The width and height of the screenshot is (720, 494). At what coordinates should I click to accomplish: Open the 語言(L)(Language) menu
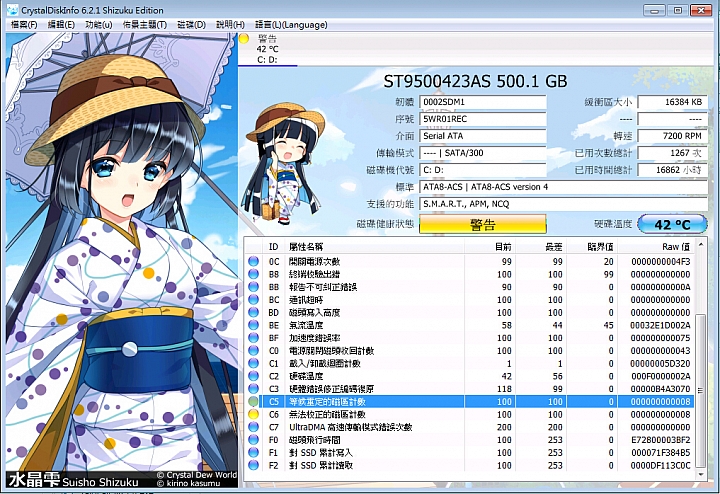click(x=291, y=25)
